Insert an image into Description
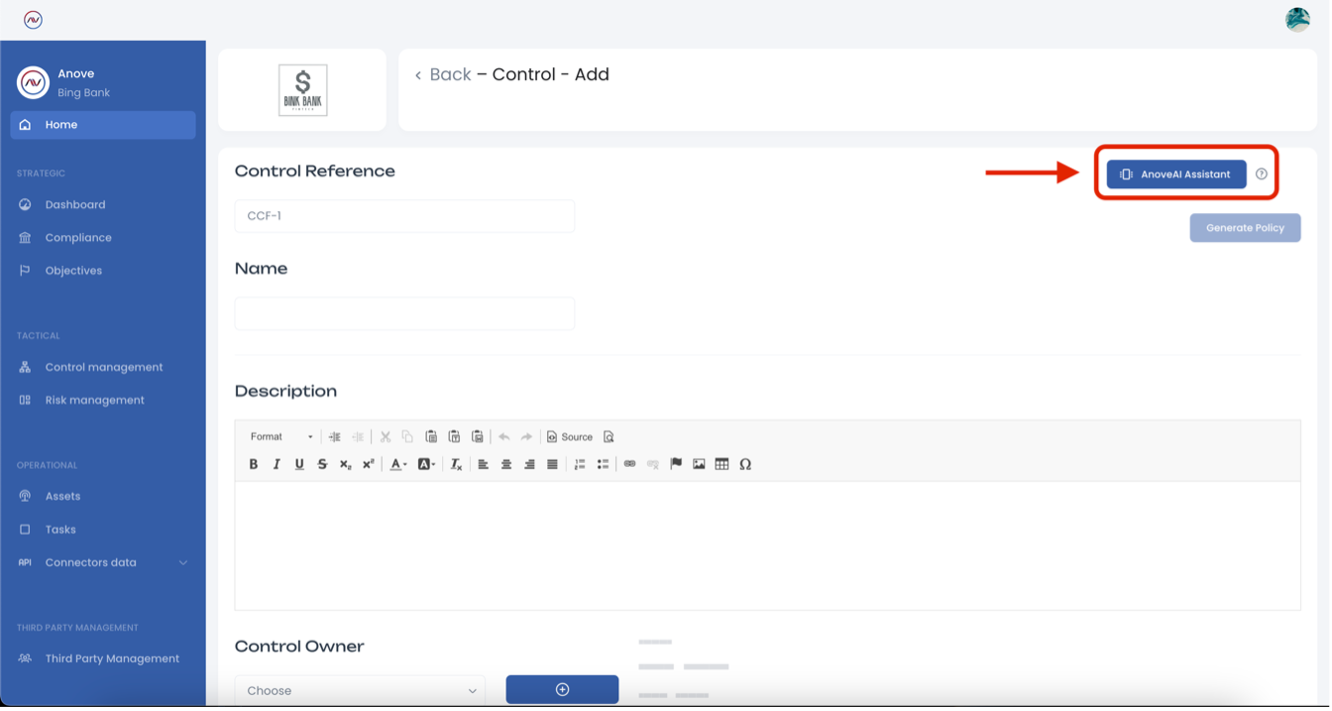Screen dimensions: 1332x711 pyautogui.click(x=699, y=464)
